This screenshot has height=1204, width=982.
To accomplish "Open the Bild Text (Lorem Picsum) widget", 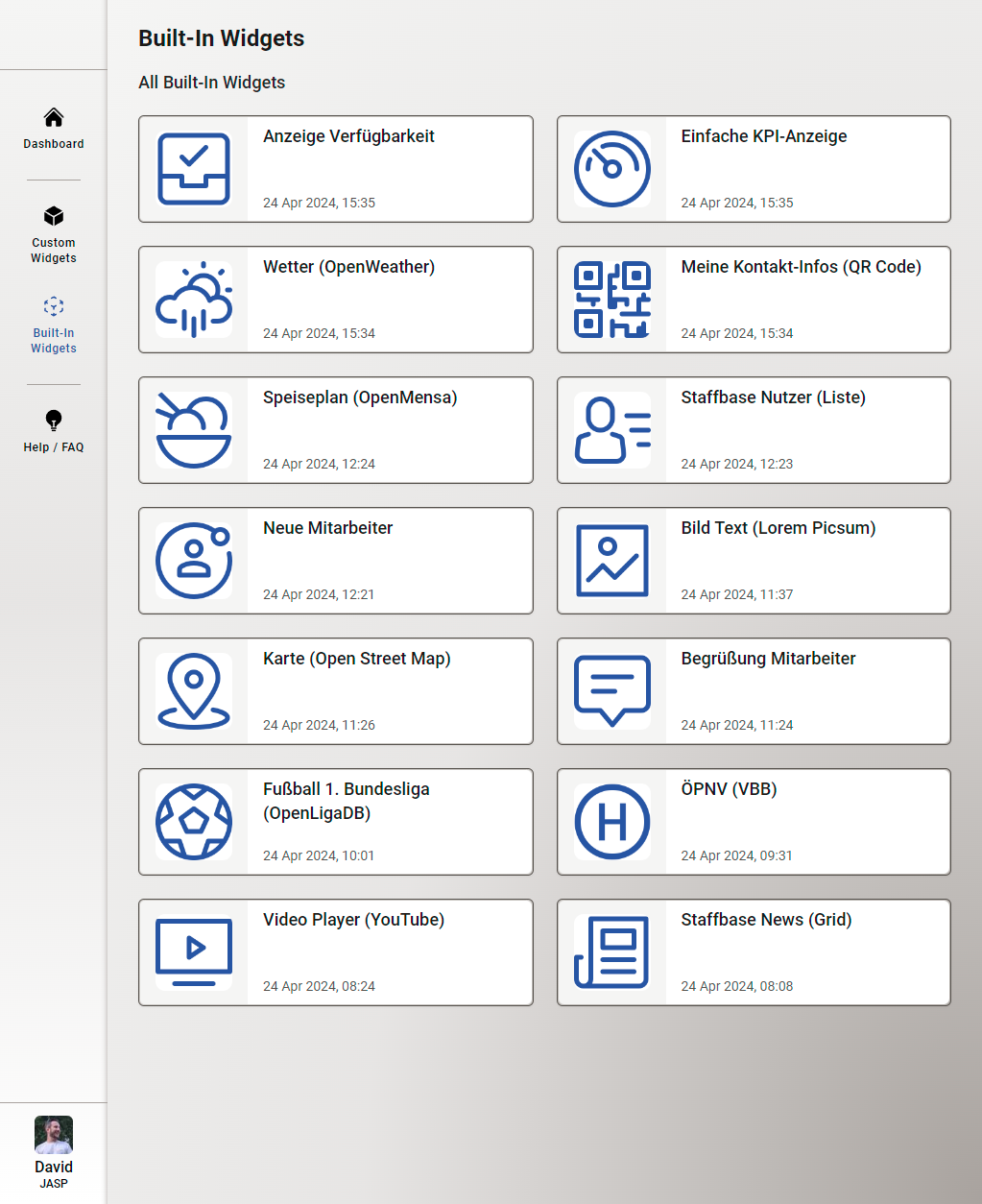I will pyautogui.click(x=754, y=560).
